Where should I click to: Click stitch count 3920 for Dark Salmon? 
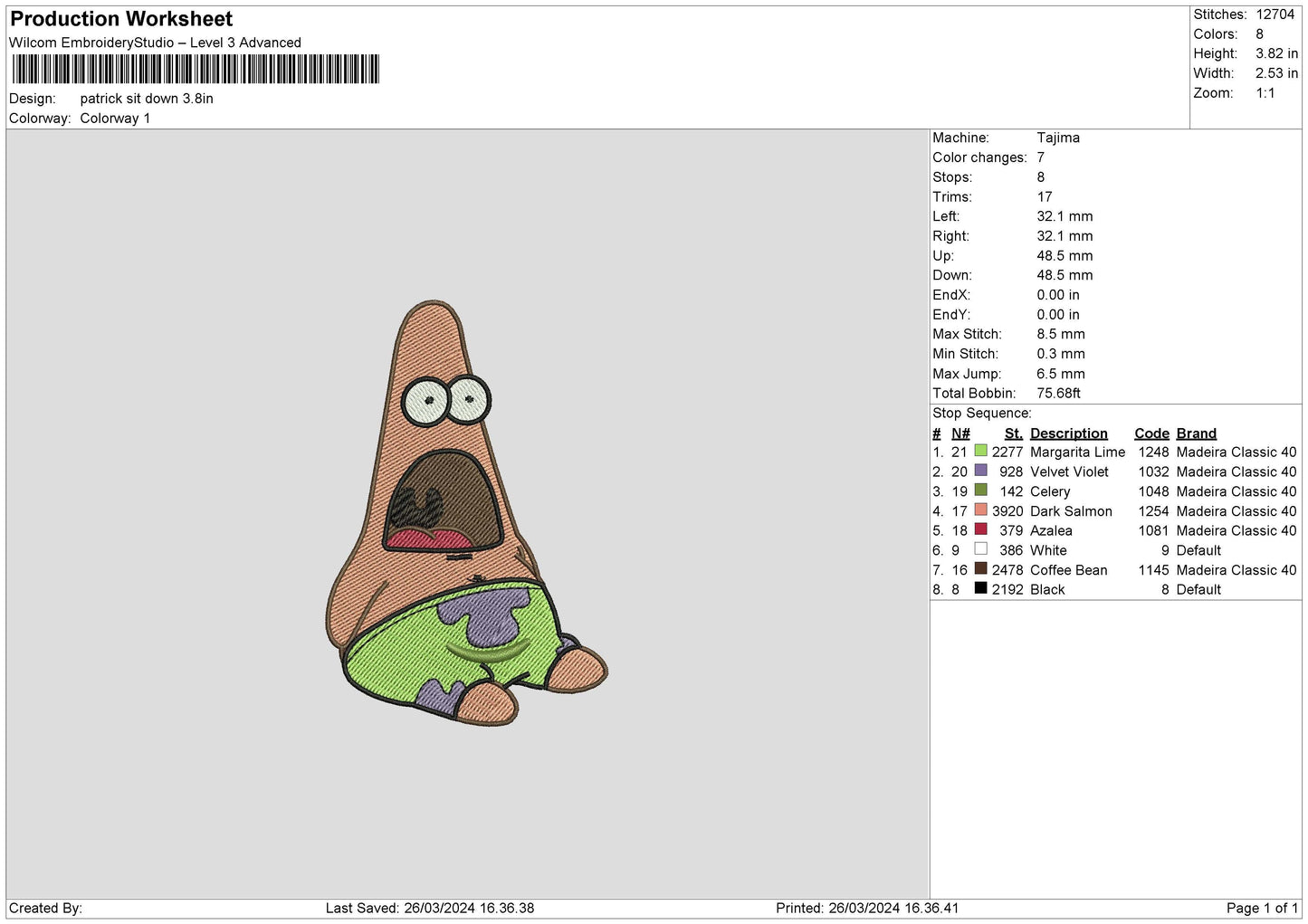point(1007,511)
